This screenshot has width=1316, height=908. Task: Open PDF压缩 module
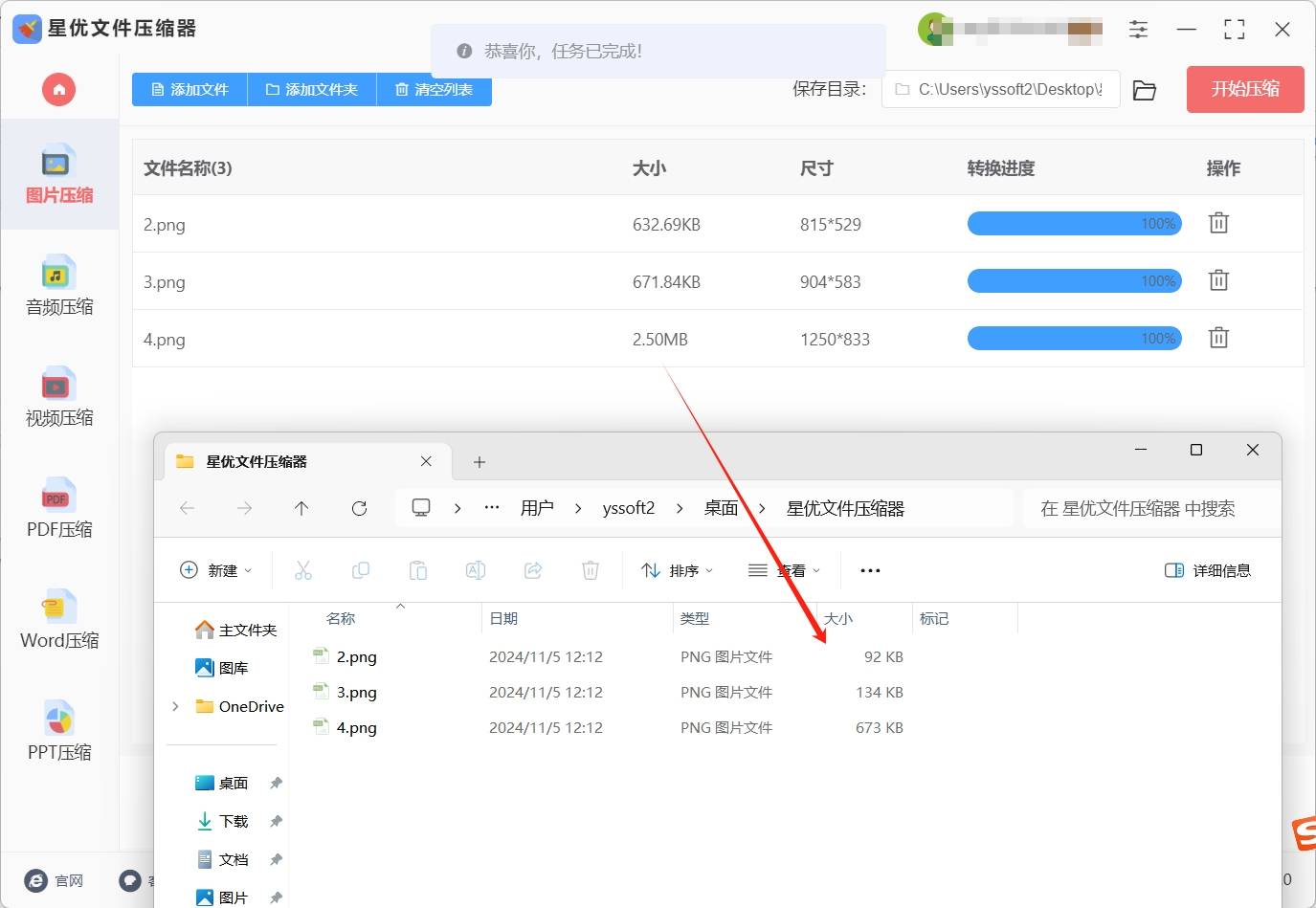pyautogui.click(x=59, y=509)
